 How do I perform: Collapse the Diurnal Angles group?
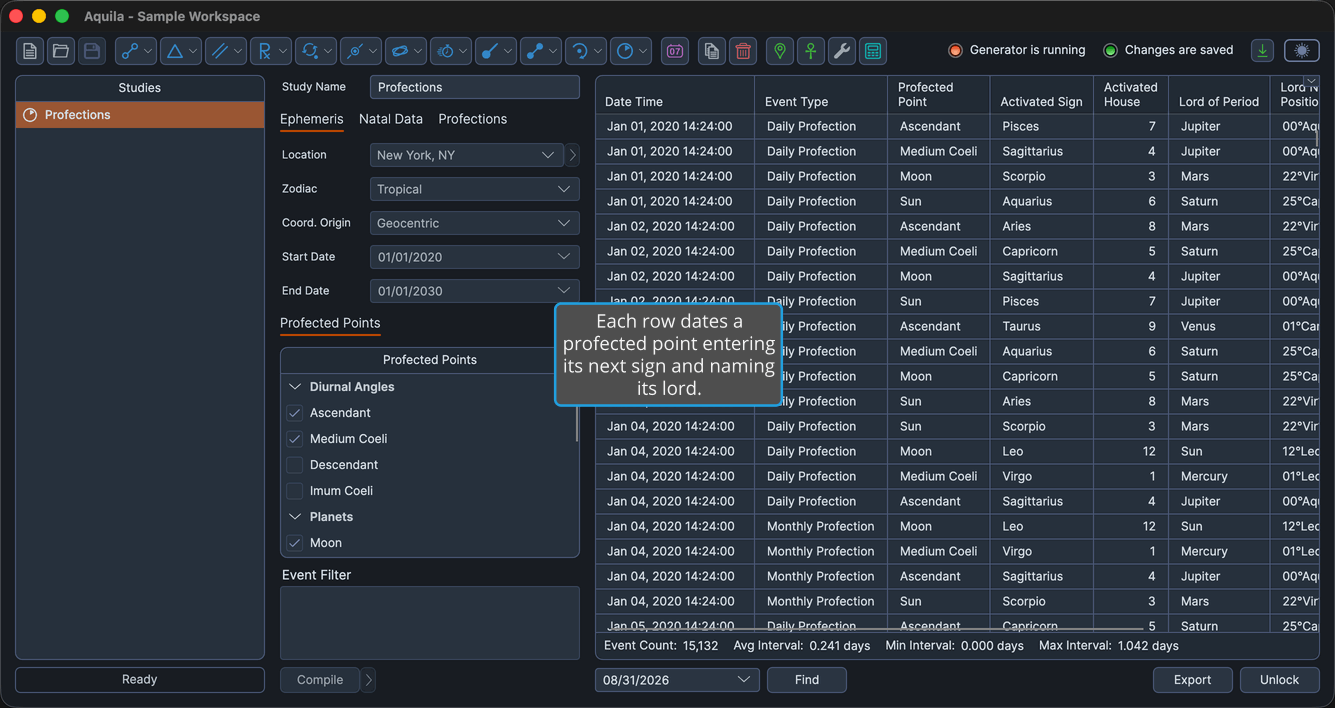[295, 387]
